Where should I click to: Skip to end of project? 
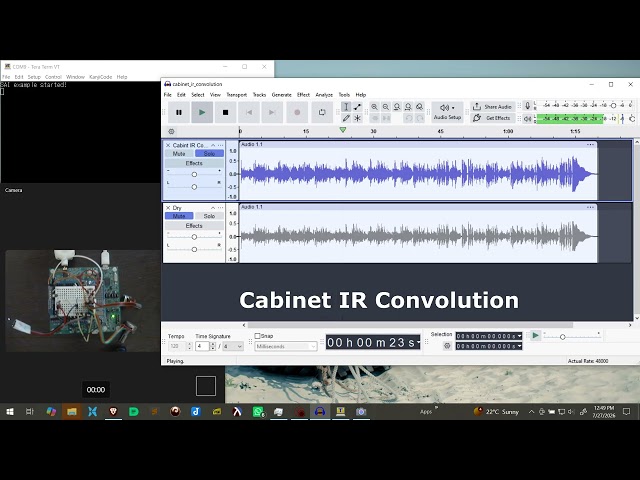tap(272, 112)
